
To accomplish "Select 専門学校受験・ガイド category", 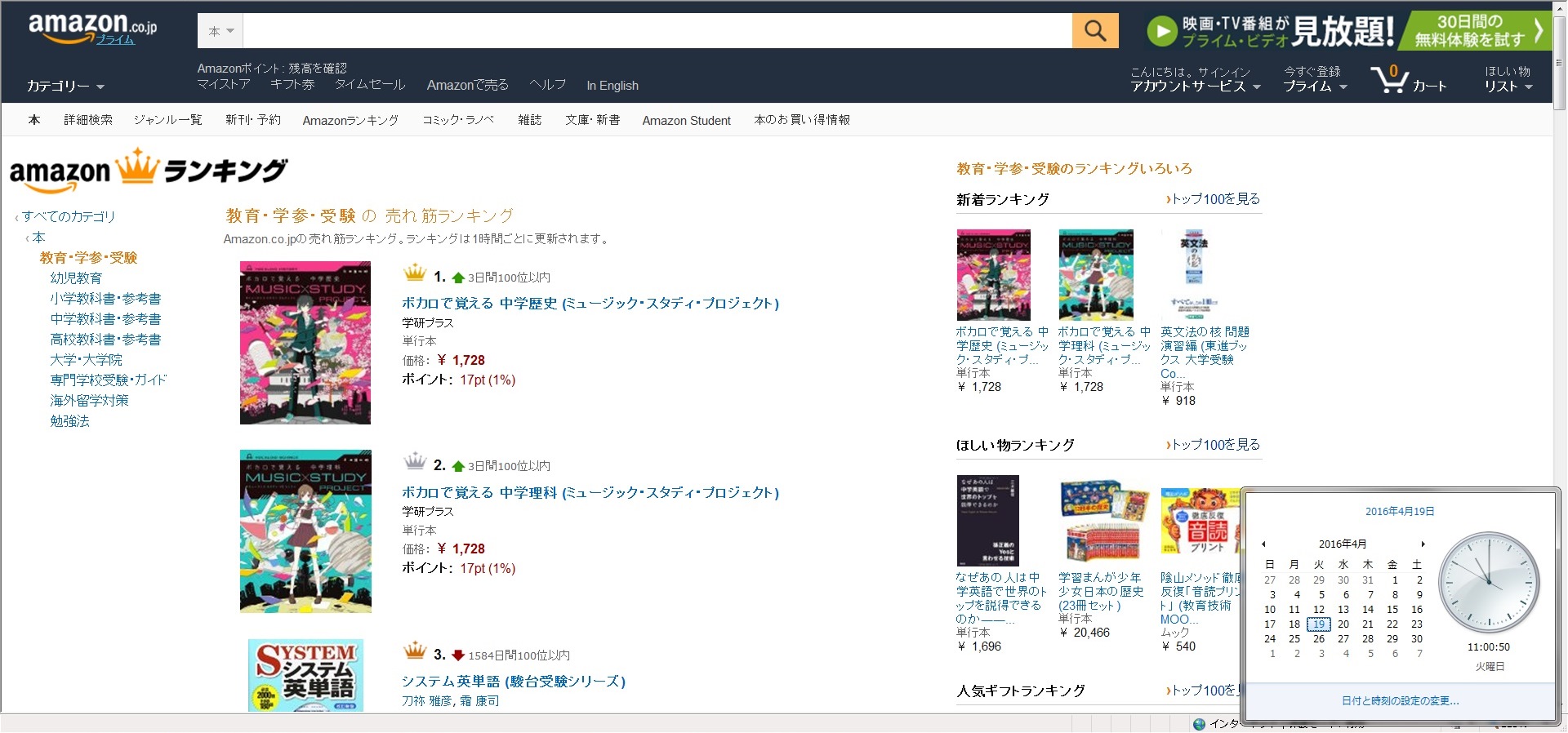I will 108,380.
